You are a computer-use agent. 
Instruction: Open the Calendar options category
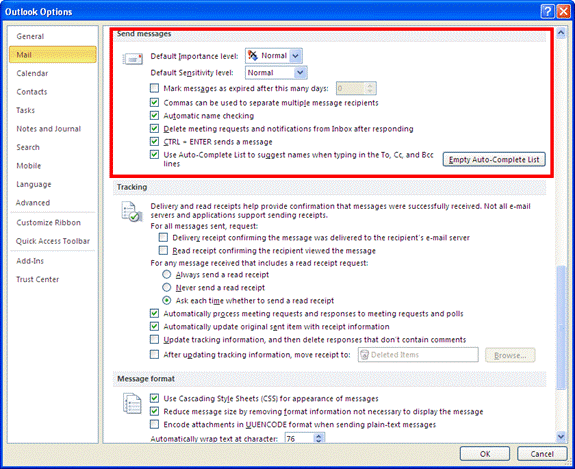(32, 73)
